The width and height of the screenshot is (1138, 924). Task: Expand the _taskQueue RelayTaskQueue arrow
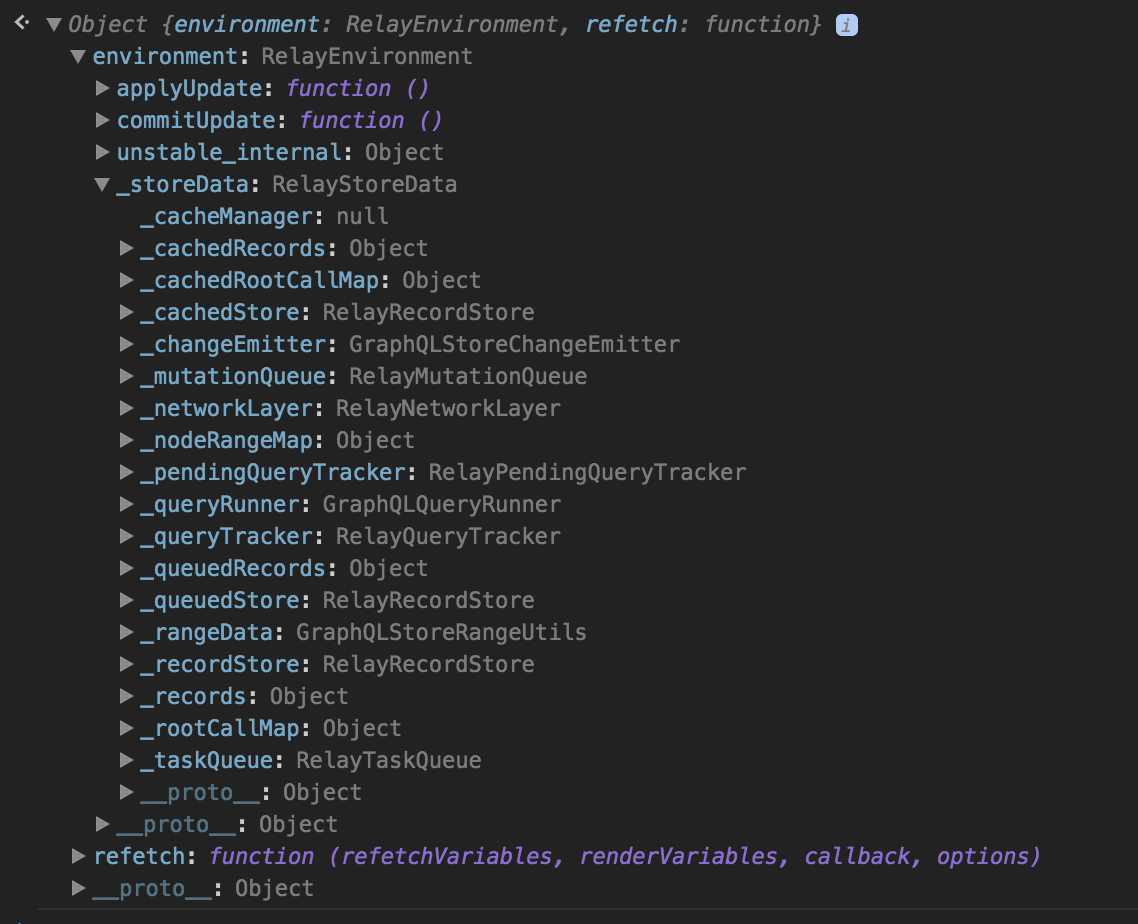click(x=126, y=759)
